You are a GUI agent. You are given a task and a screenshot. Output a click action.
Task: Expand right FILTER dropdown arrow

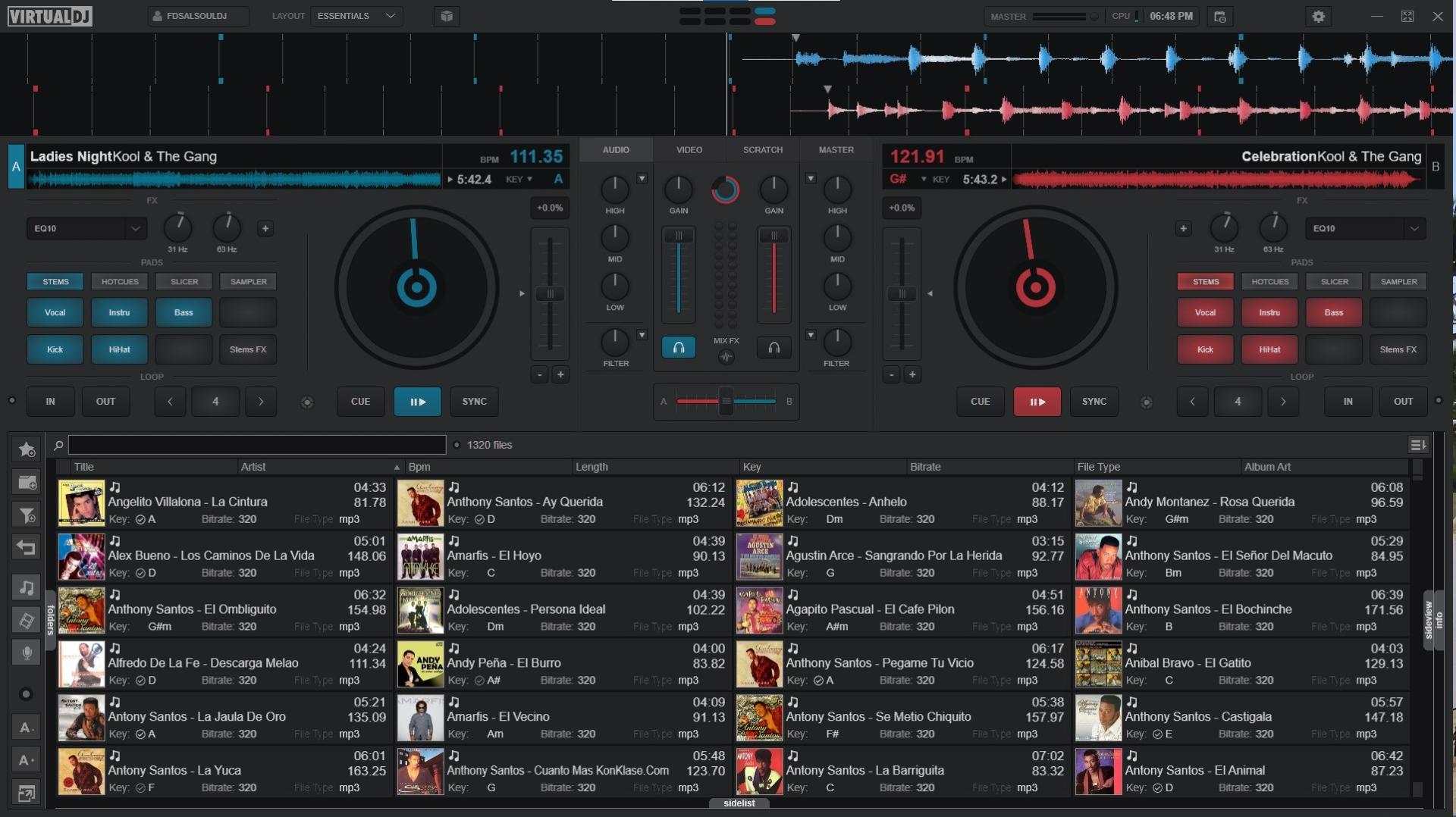pos(811,335)
